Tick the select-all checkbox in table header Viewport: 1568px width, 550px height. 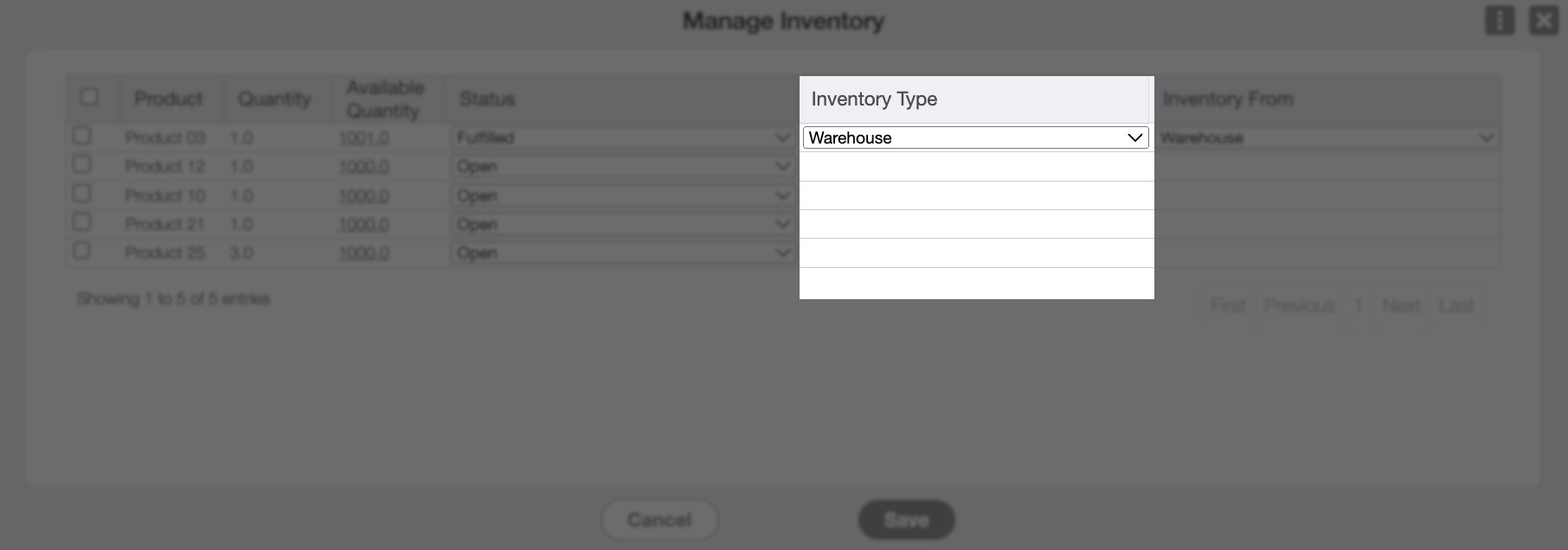(x=89, y=97)
